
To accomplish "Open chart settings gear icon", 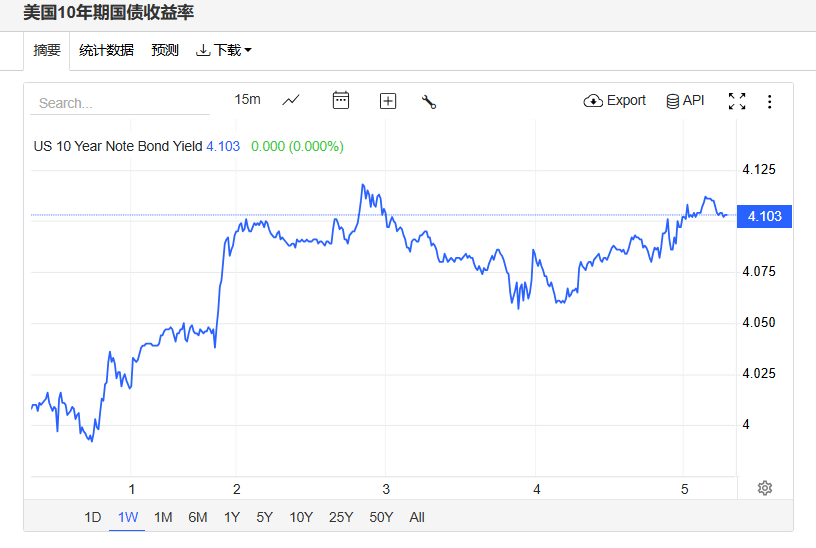I will [x=764, y=488].
